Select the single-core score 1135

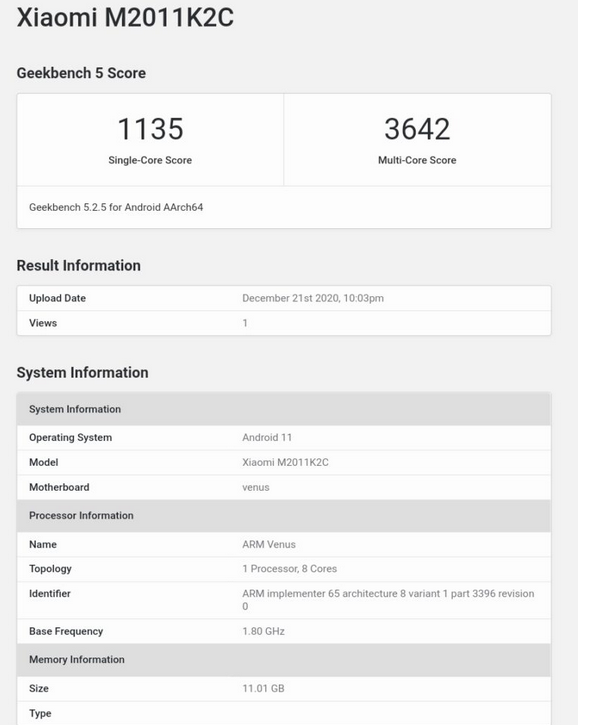point(150,129)
